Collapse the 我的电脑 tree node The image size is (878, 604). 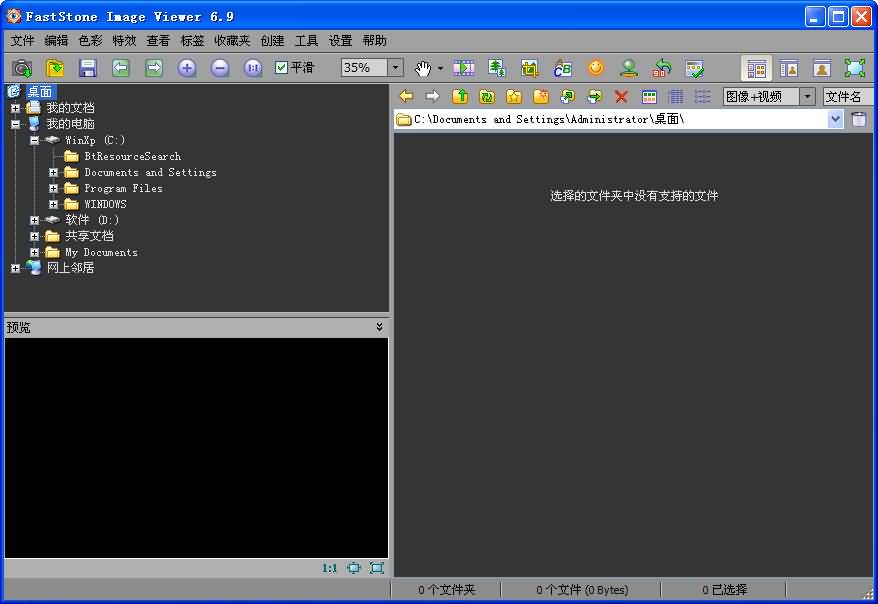pyautogui.click(x=16, y=124)
